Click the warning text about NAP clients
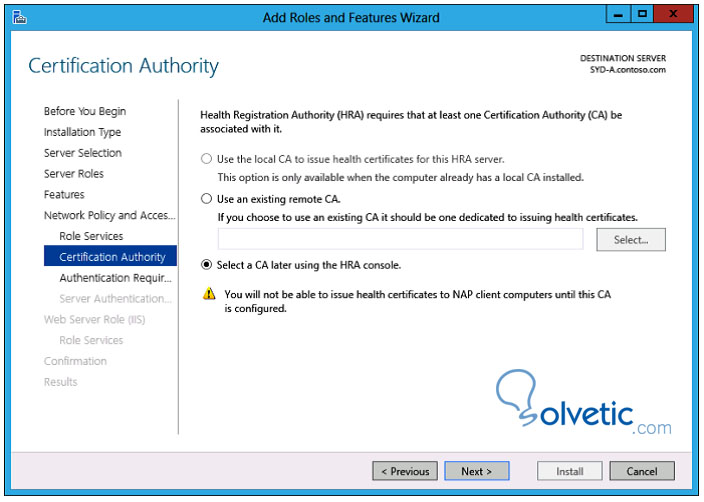Image resolution: width=704 pixels, height=502 pixels. (x=418, y=301)
